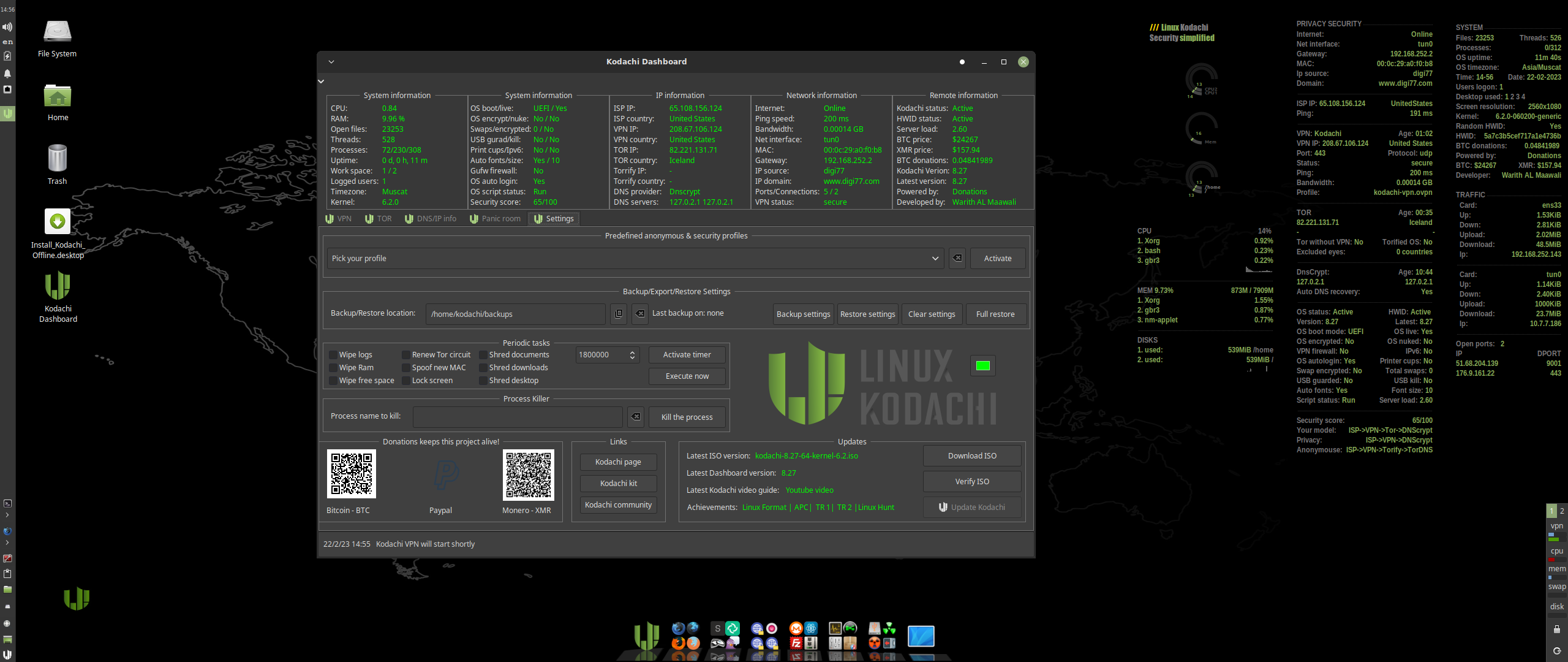Click Clear settings button

932,314
